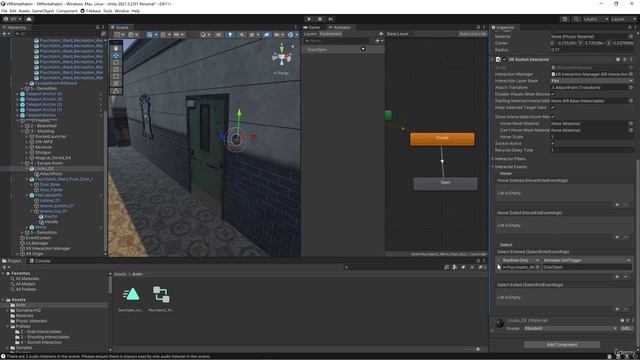Image resolution: width=640 pixels, height=360 pixels.
Task: Toggle scene lighting bulb icon
Action: pyautogui.click(x=230, y=35)
